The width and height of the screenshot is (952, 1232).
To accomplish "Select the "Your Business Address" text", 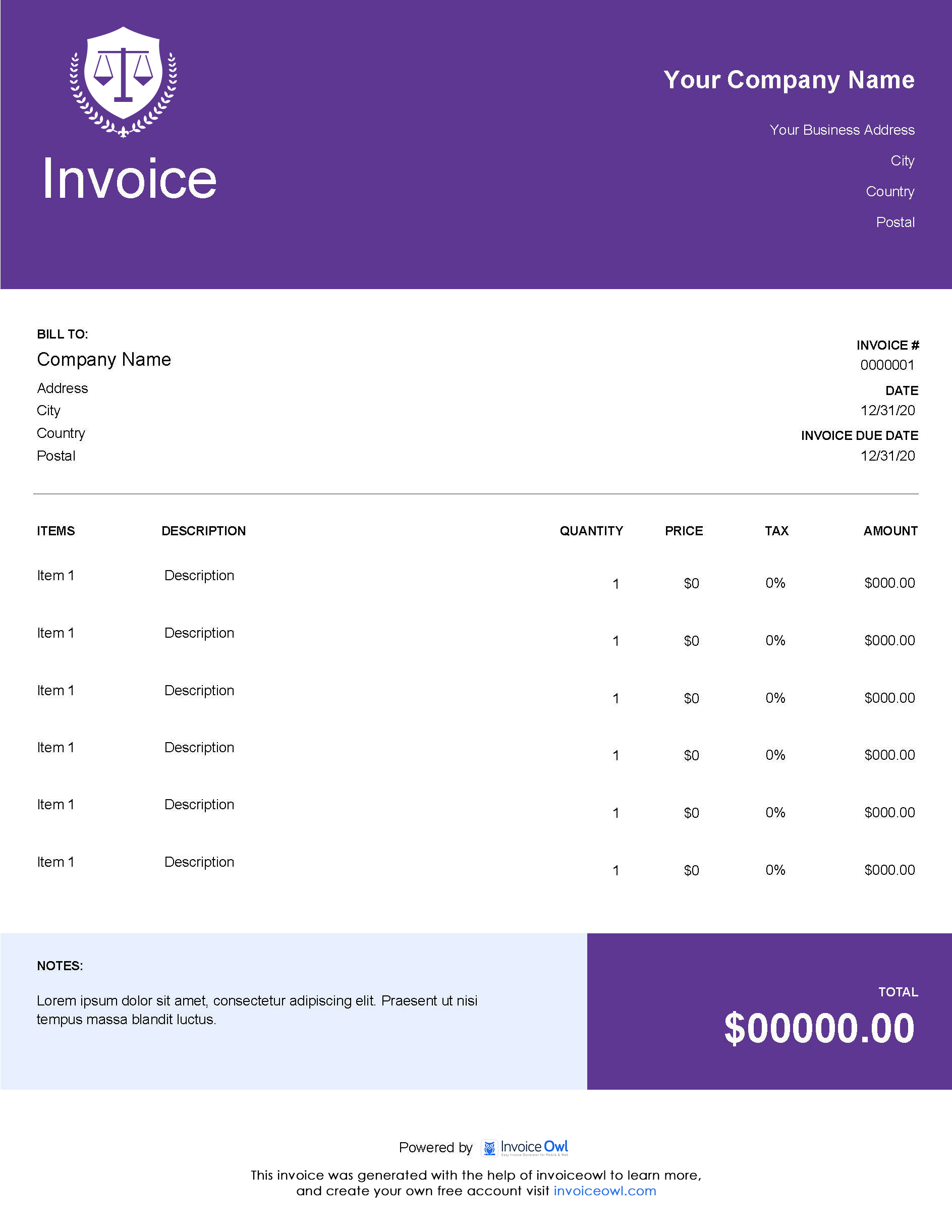I will click(842, 130).
